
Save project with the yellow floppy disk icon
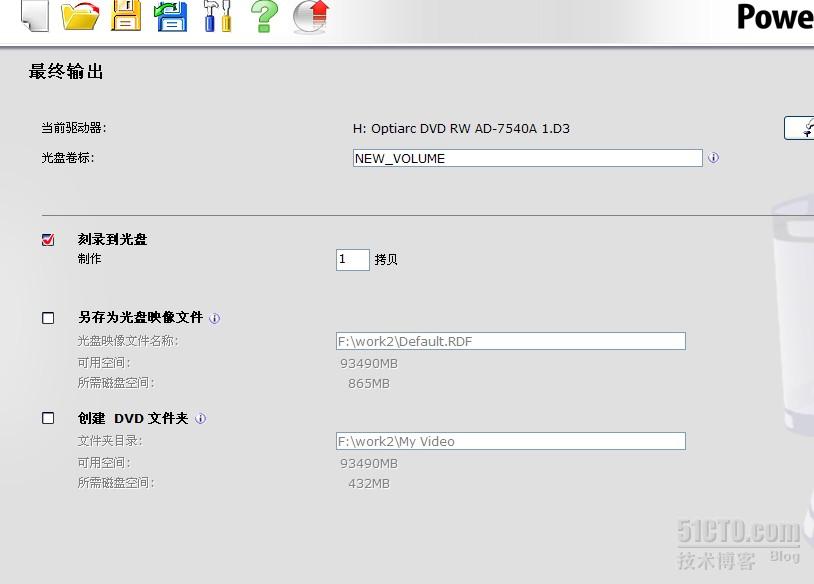coord(126,16)
